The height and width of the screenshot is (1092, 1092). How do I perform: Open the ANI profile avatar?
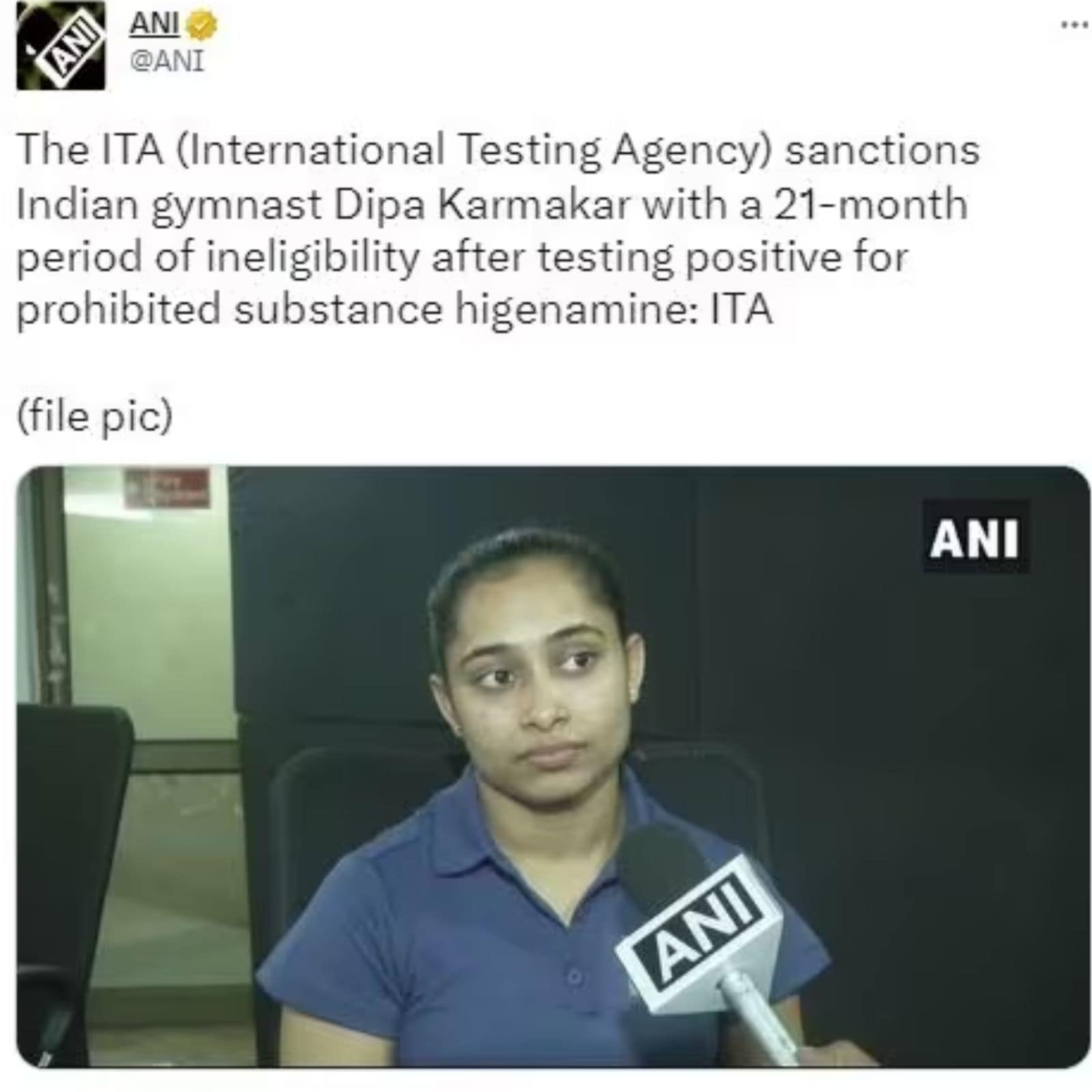coord(61,46)
